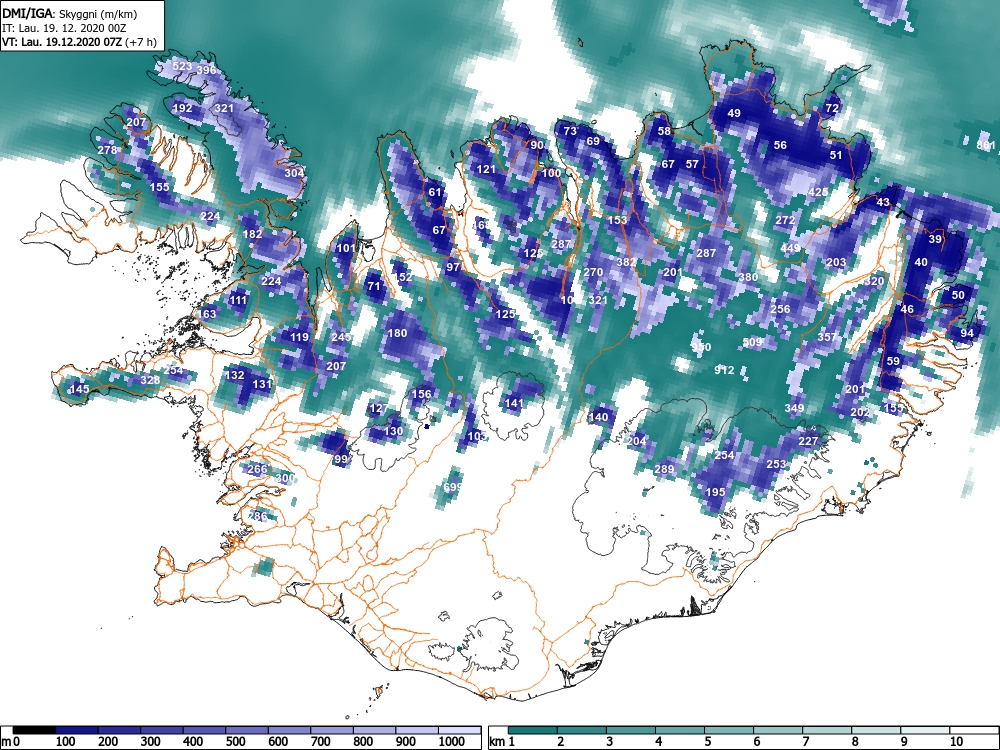The image size is (1000, 750).
Task: Click the visibility value 192
Action: (x=182, y=108)
